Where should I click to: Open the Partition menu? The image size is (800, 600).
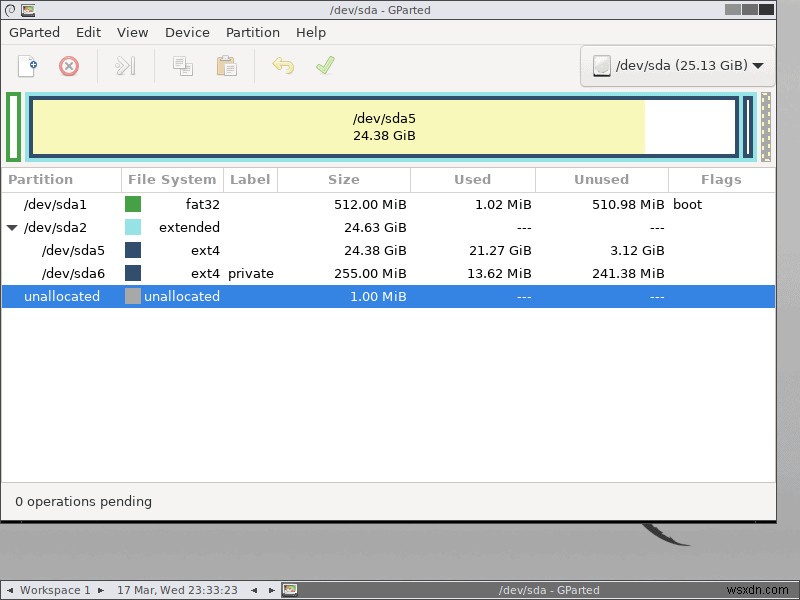(x=252, y=32)
